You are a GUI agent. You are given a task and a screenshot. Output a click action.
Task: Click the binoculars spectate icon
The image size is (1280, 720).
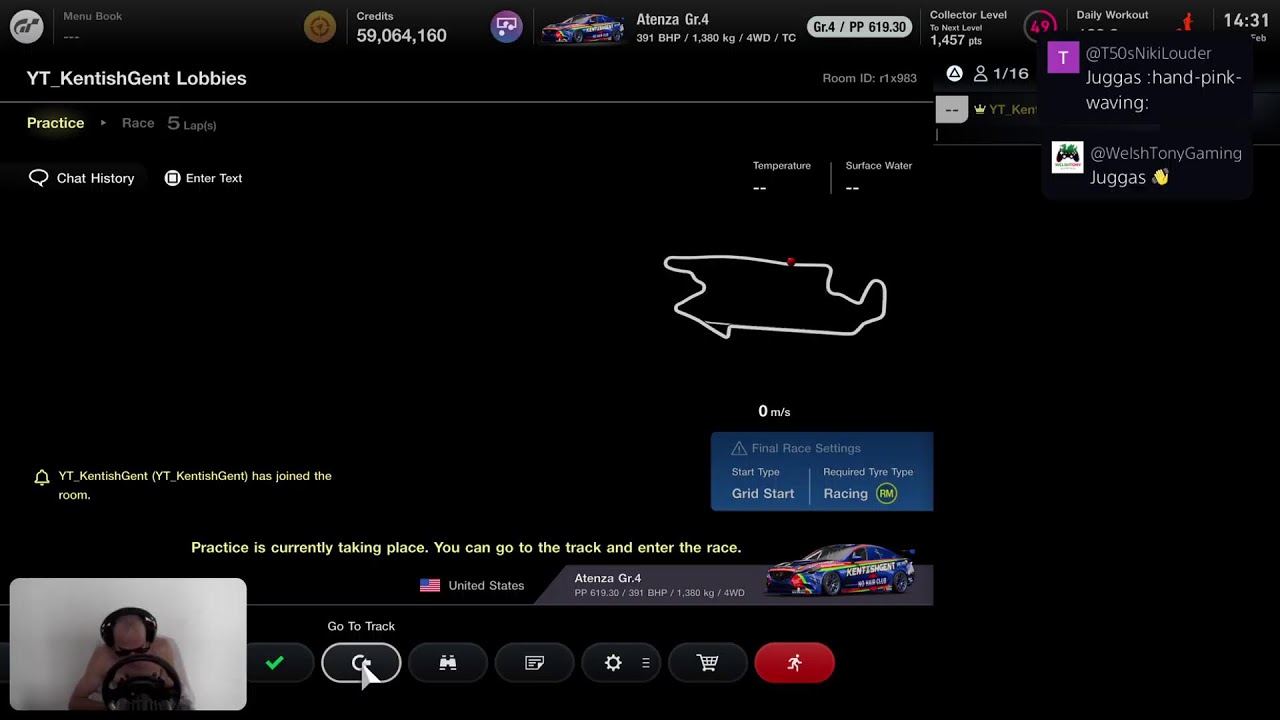tap(448, 663)
